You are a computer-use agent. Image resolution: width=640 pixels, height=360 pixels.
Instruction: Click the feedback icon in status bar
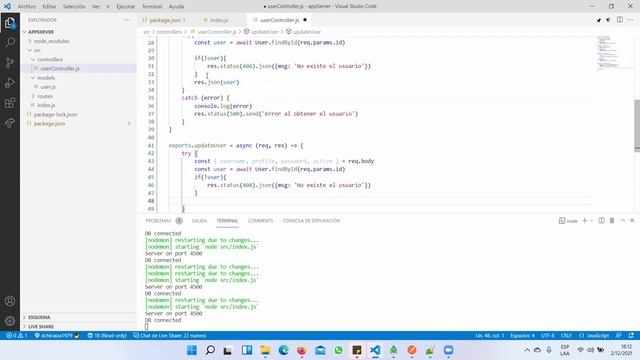click(619, 336)
